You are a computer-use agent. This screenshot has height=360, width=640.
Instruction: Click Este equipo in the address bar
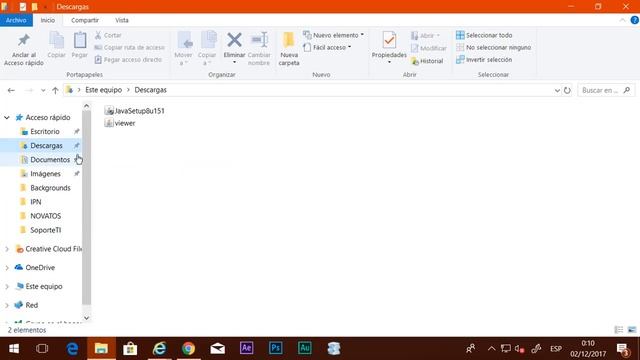103,90
